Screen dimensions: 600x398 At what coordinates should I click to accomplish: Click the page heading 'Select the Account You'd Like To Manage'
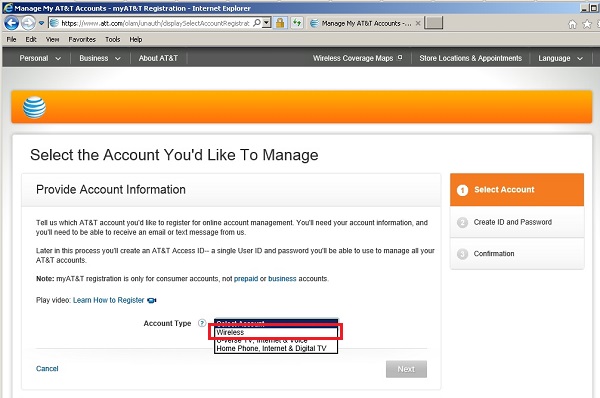pyautogui.click(x=174, y=155)
